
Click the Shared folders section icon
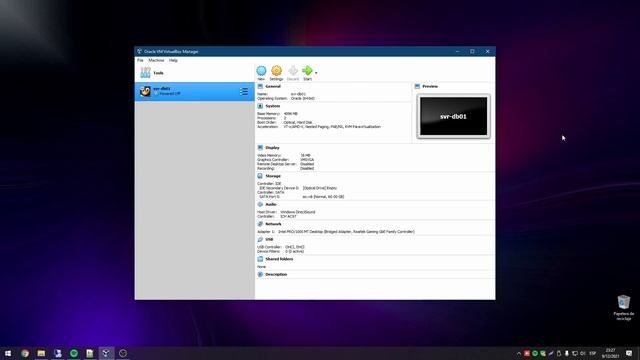[260, 259]
